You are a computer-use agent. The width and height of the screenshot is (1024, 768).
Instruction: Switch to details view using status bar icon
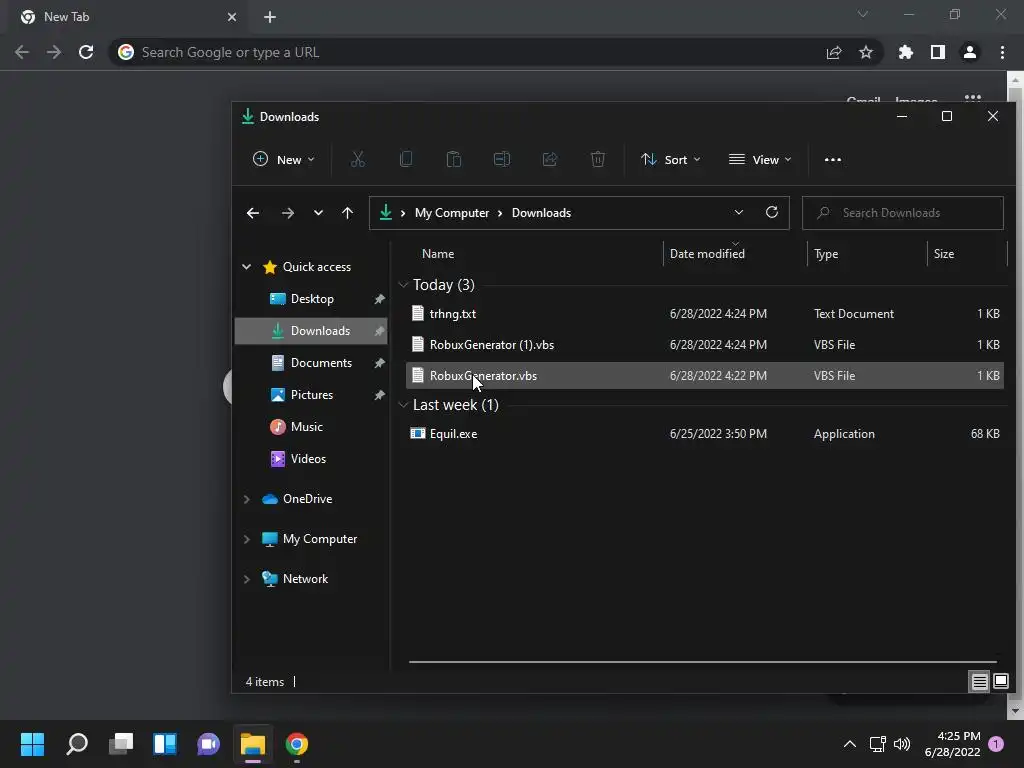tap(980, 682)
